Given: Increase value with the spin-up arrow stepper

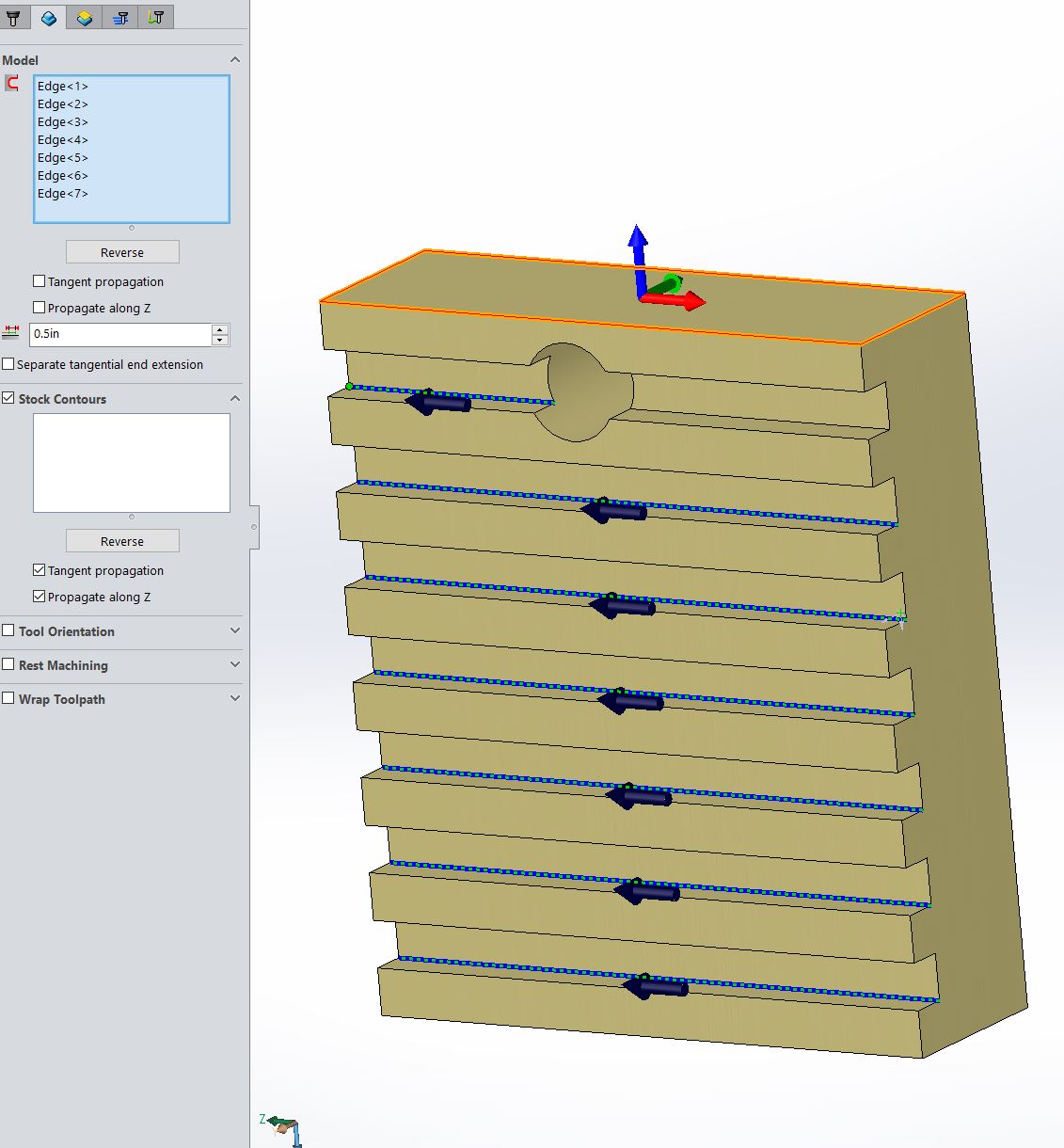Looking at the screenshot, I should pos(219,329).
